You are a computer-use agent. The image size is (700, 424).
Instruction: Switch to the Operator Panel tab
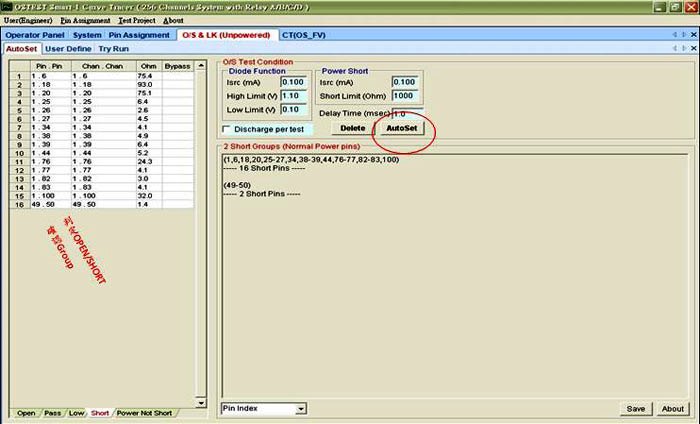coord(36,35)
